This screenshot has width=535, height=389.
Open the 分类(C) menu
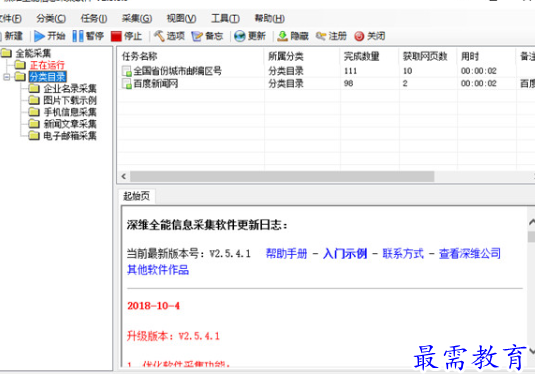(x=51, y=18)
